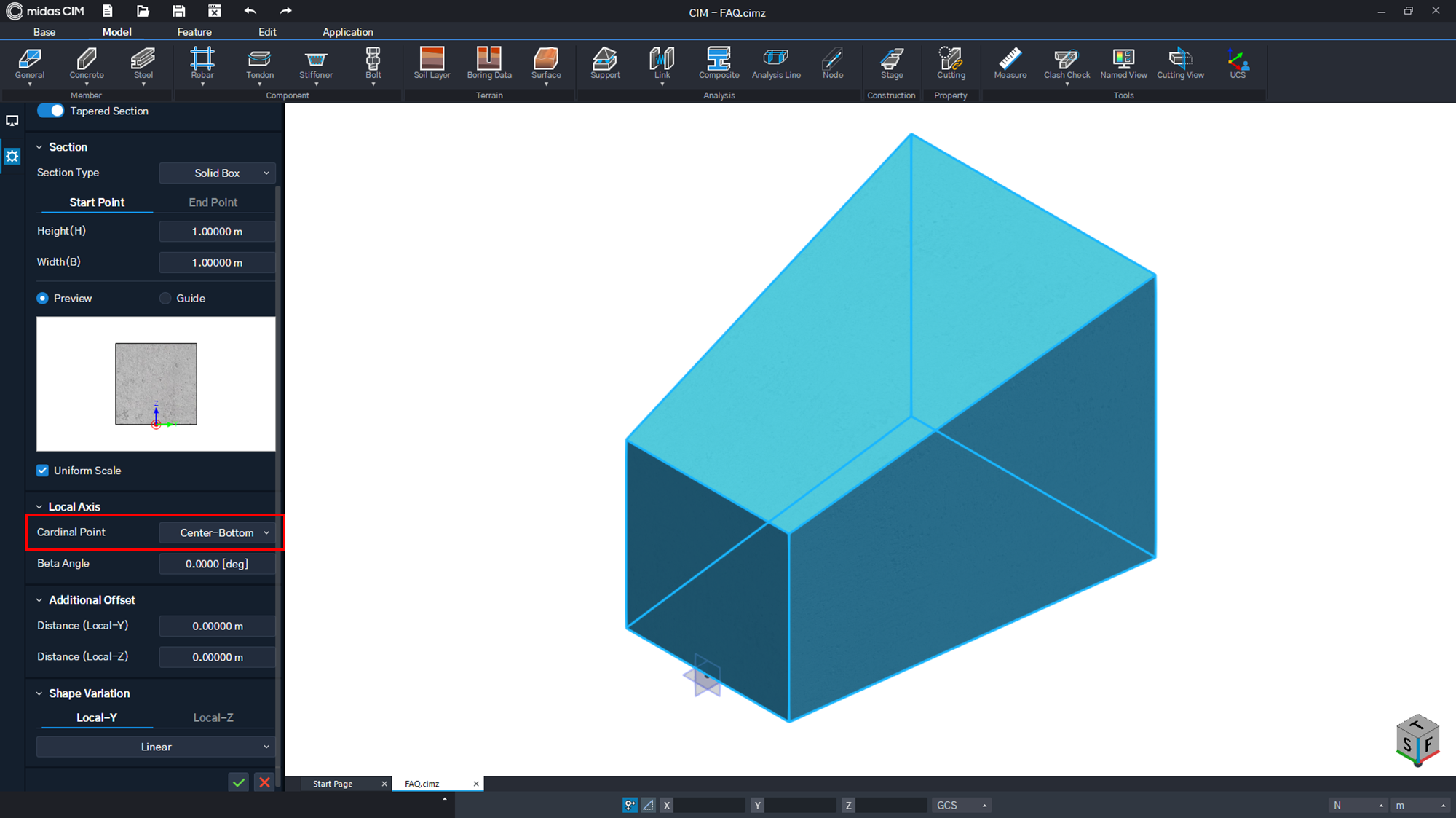Select the Guide radio button
Image resolution: width=1456 pixels, height=818 pixels.
(x=165, y=299)
